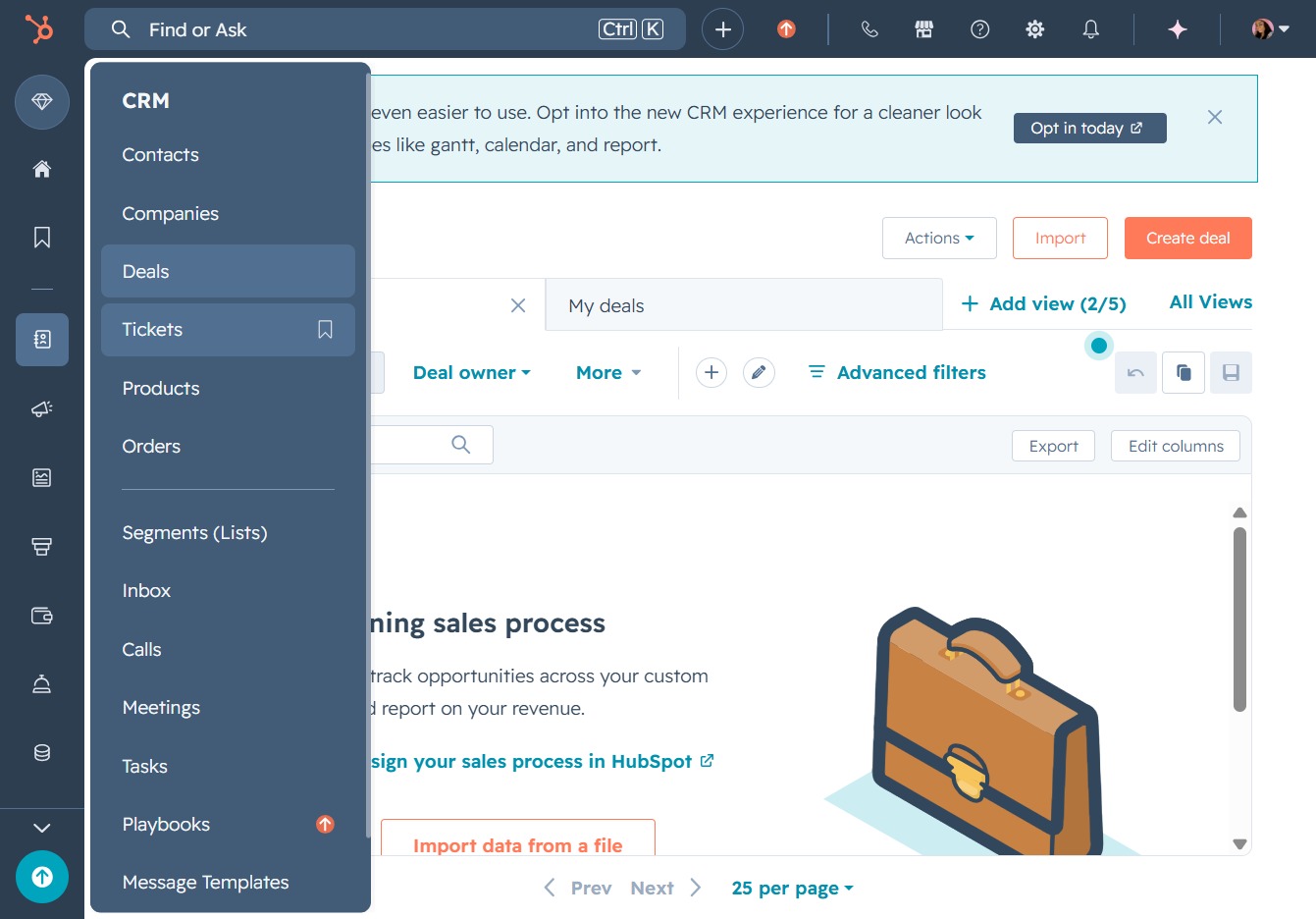
Task: Open Tasks in the CRM menu
Action: [x=228, y=766]
